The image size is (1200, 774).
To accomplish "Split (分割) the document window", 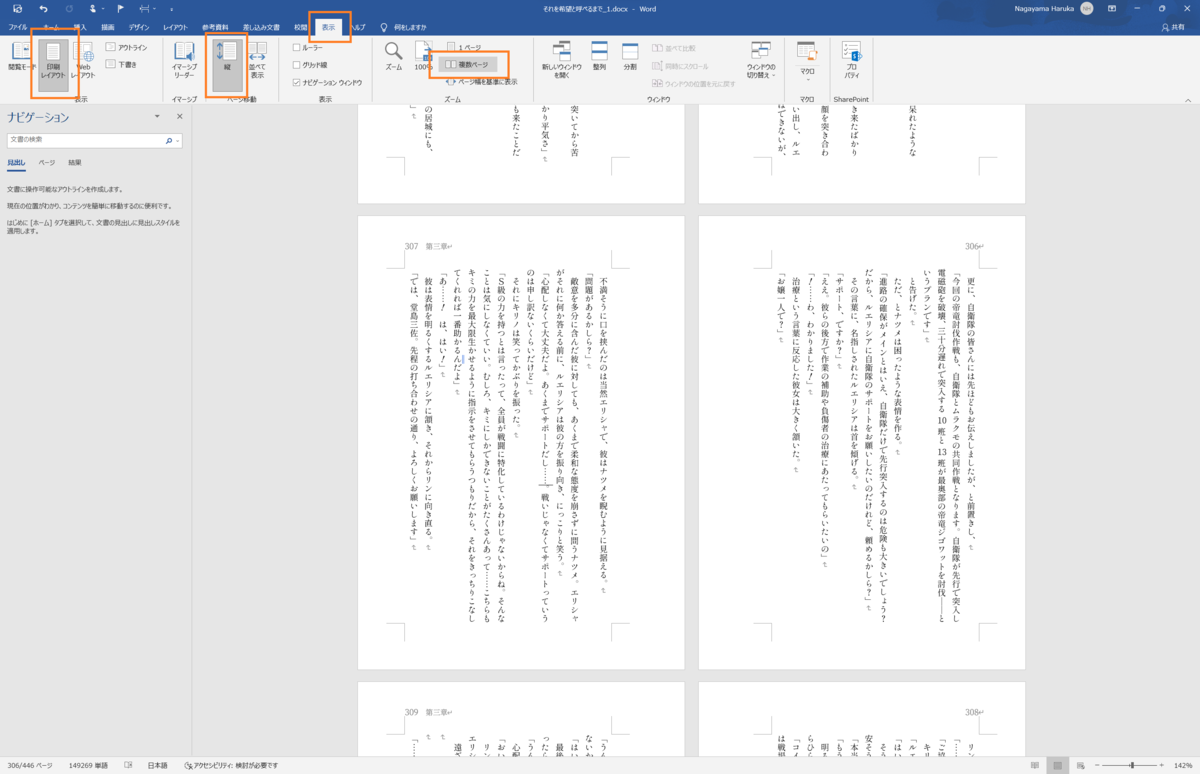I will [630, 56].
